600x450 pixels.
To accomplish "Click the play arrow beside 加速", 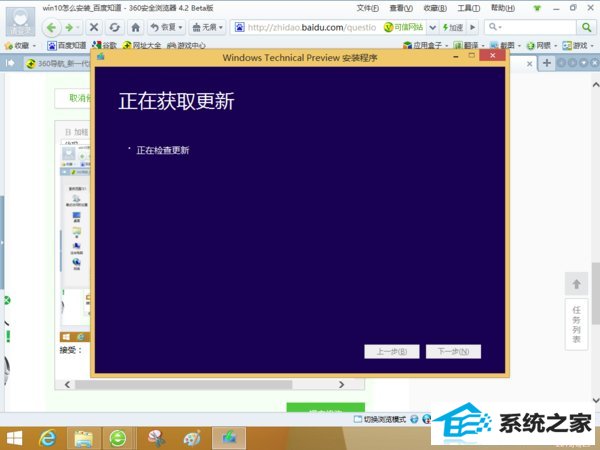I will (473, 28).
